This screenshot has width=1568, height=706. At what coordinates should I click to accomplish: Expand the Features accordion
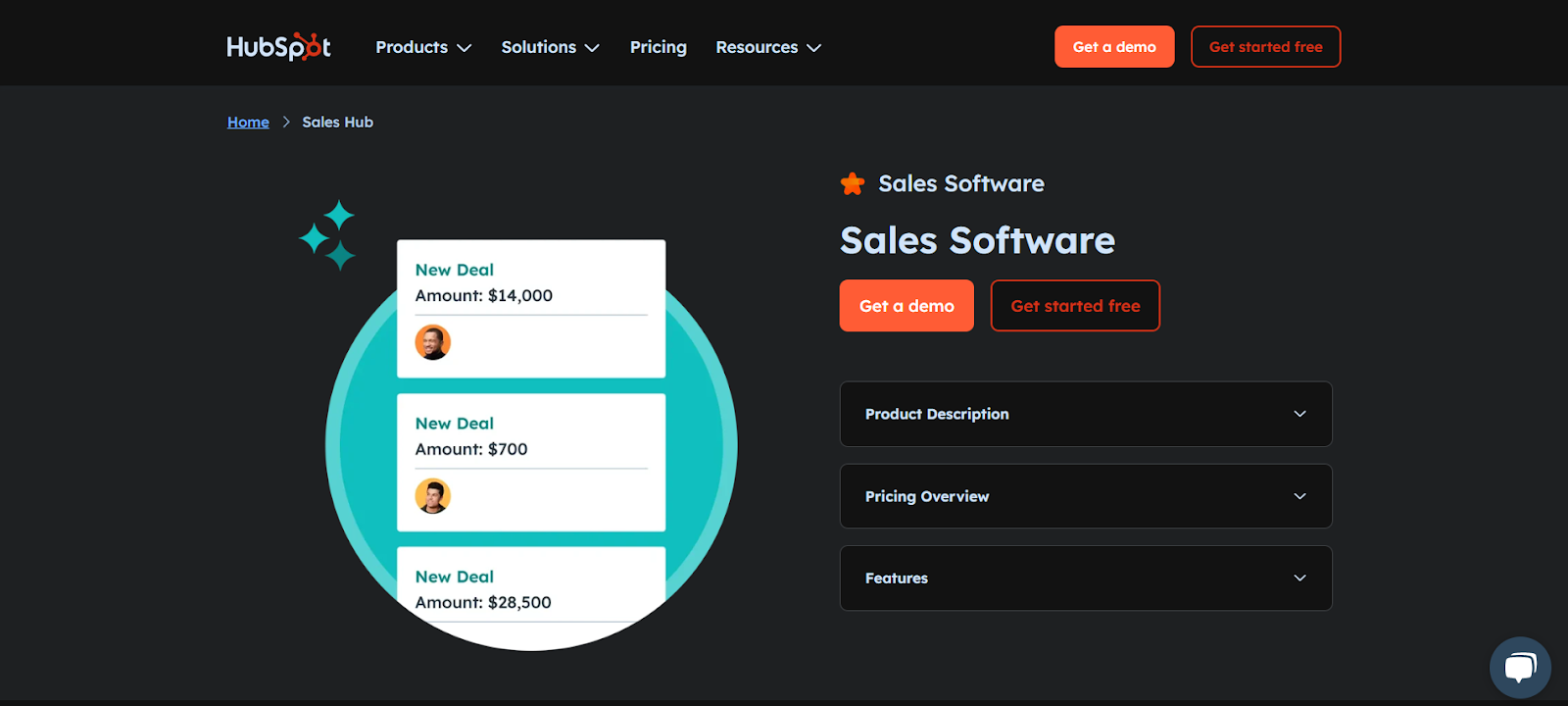pos(1086,579)
